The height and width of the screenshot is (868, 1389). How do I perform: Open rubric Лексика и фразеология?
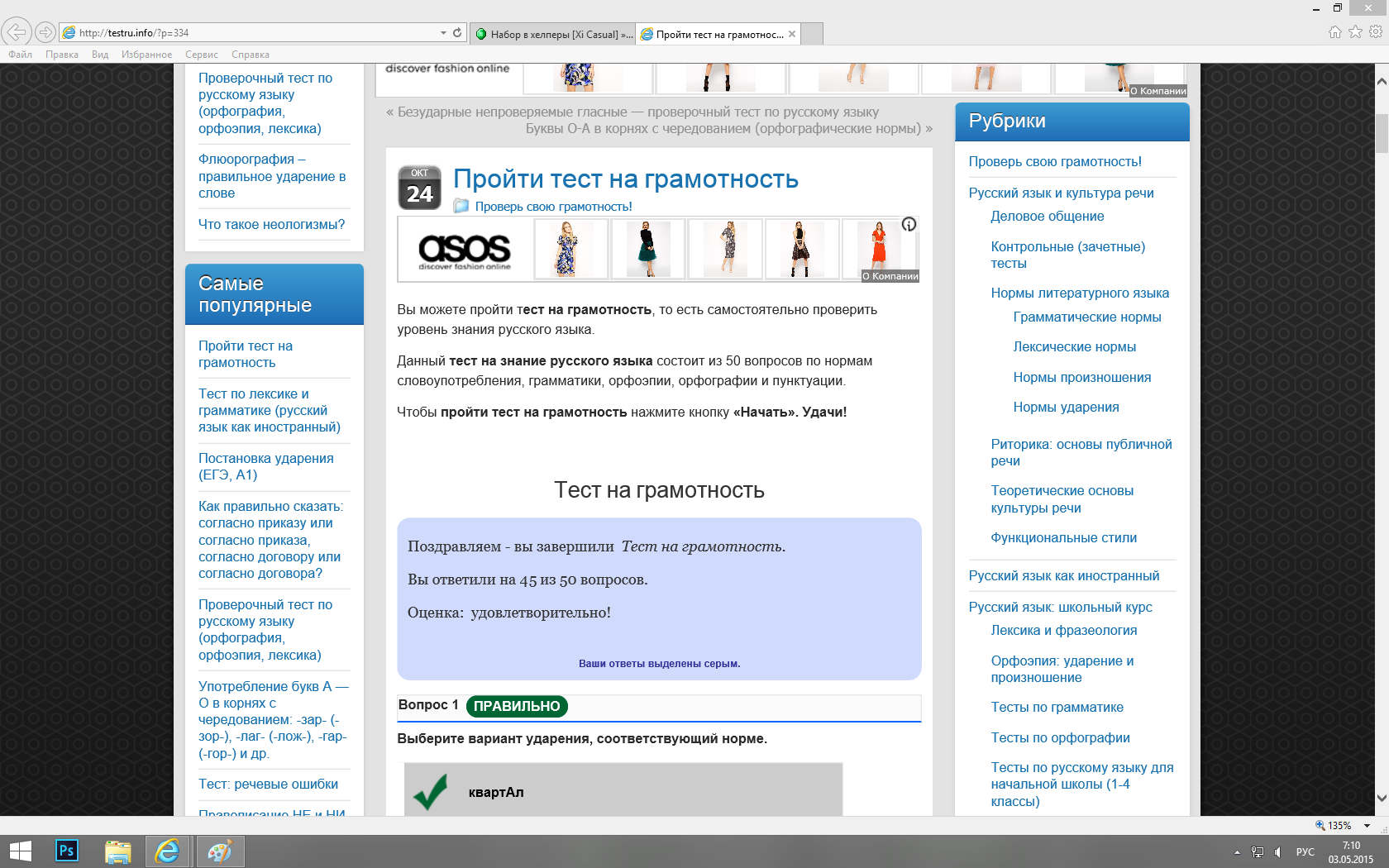click(x=1063, y=630)
